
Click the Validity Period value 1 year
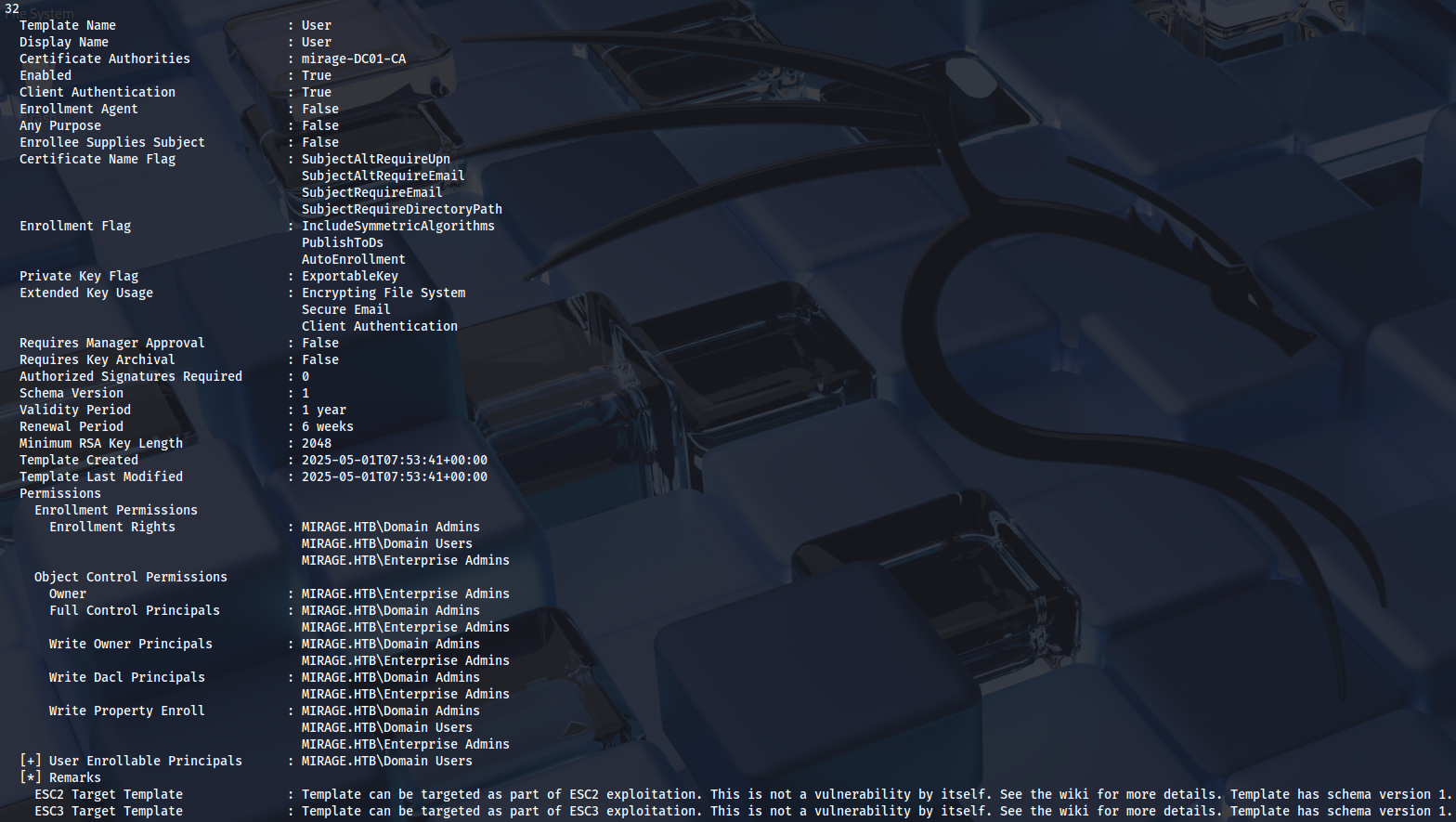(x=323, y=410)
